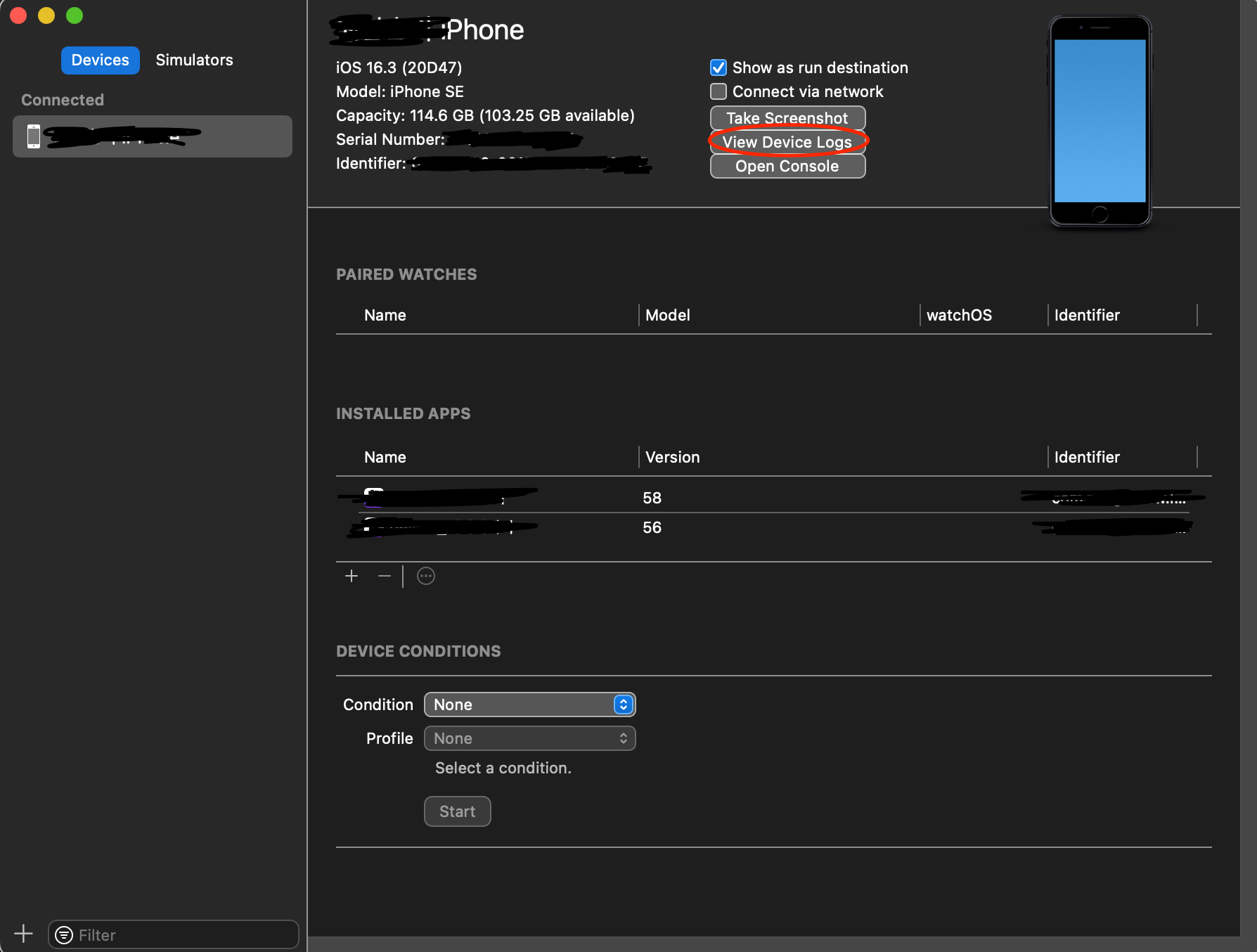The width and height of the screenshot is (1257, 952).
Task: Click the iPhone icon in sidebar row
Action: (x=33, y=136)
